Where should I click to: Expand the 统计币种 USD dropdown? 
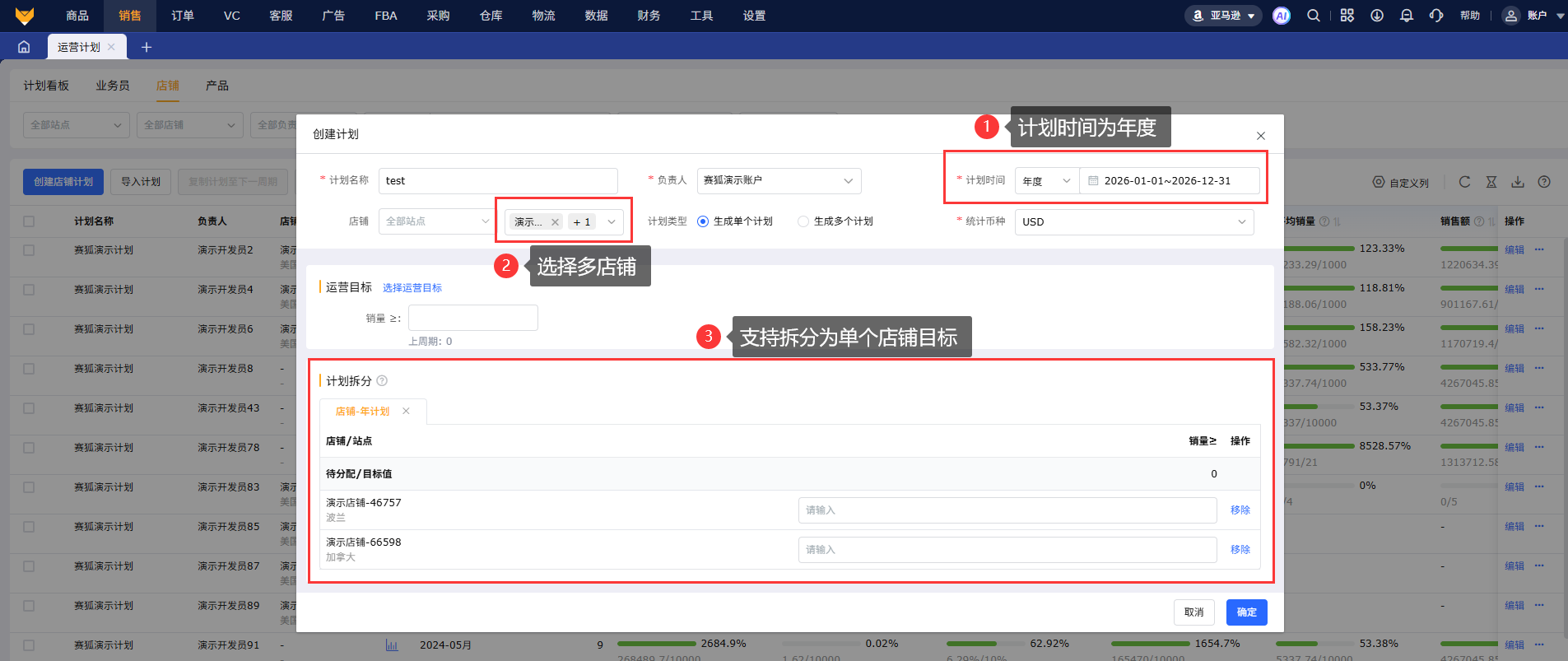1133,222
